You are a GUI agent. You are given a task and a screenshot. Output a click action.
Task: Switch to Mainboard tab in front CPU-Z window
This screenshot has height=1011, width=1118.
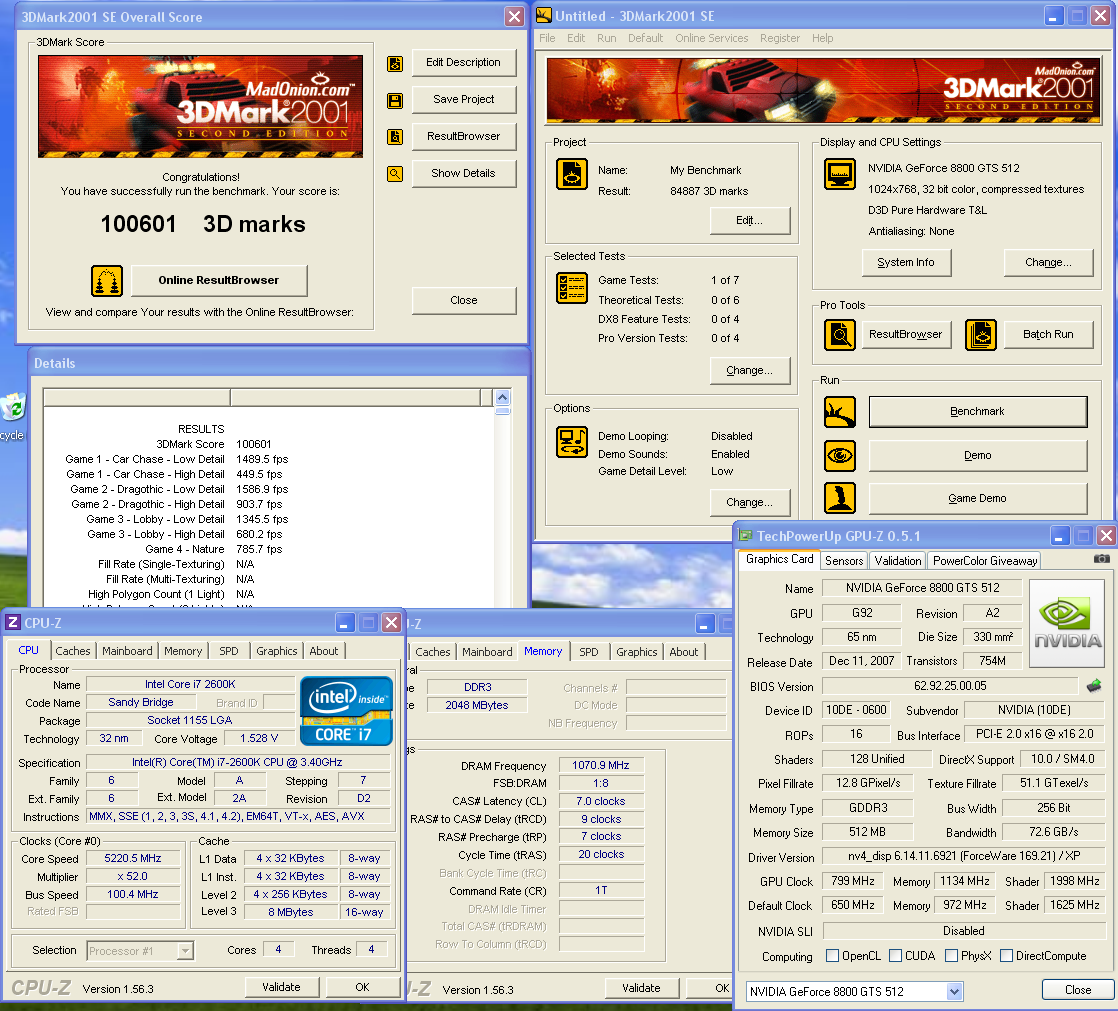coord(127,651)
